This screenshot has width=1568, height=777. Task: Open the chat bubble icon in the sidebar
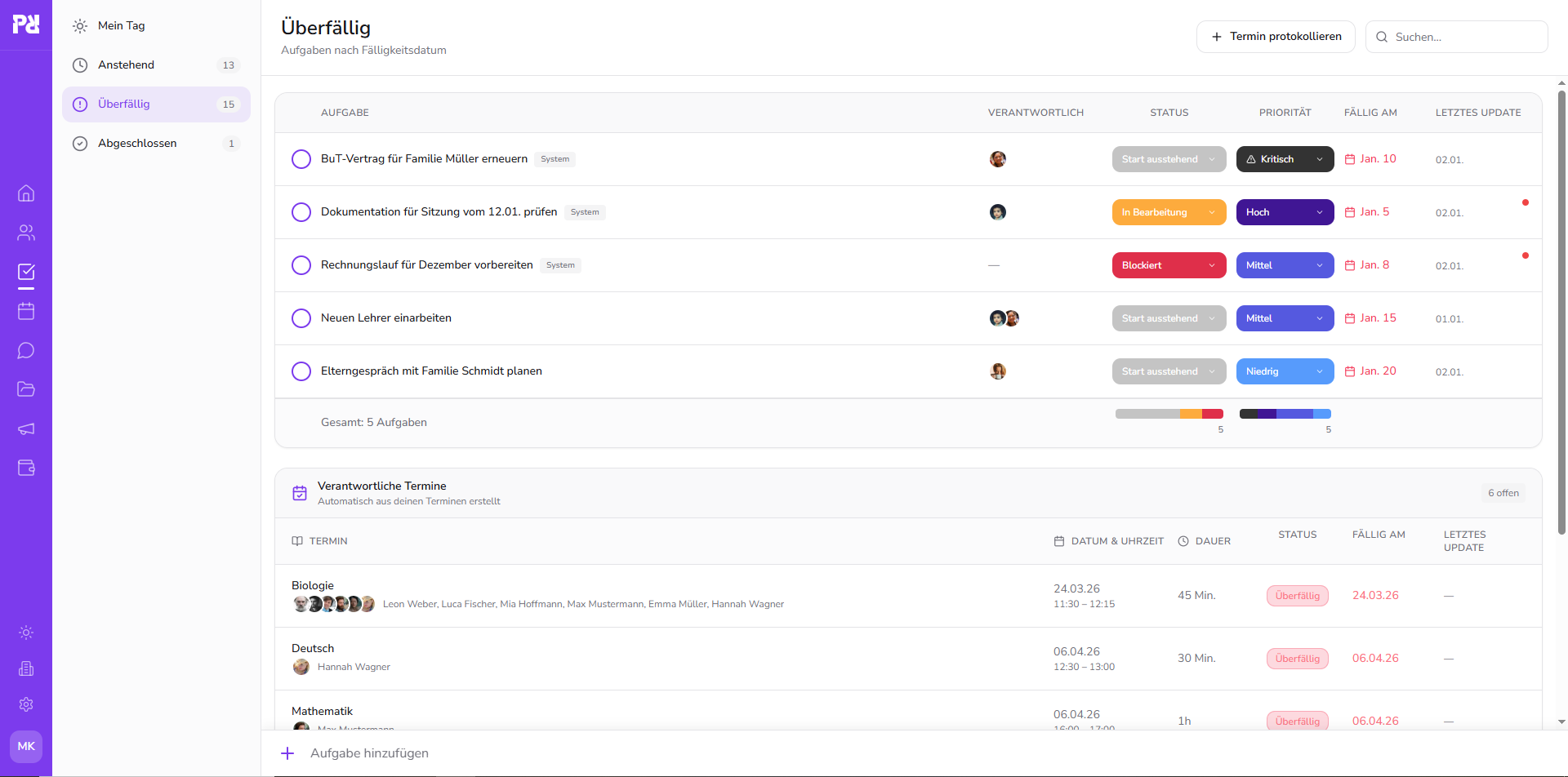tap(26, 350)
